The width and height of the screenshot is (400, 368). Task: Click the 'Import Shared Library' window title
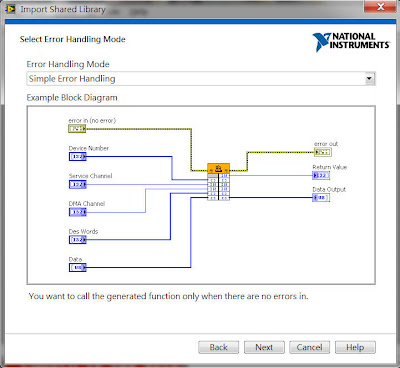click(63, 9)
